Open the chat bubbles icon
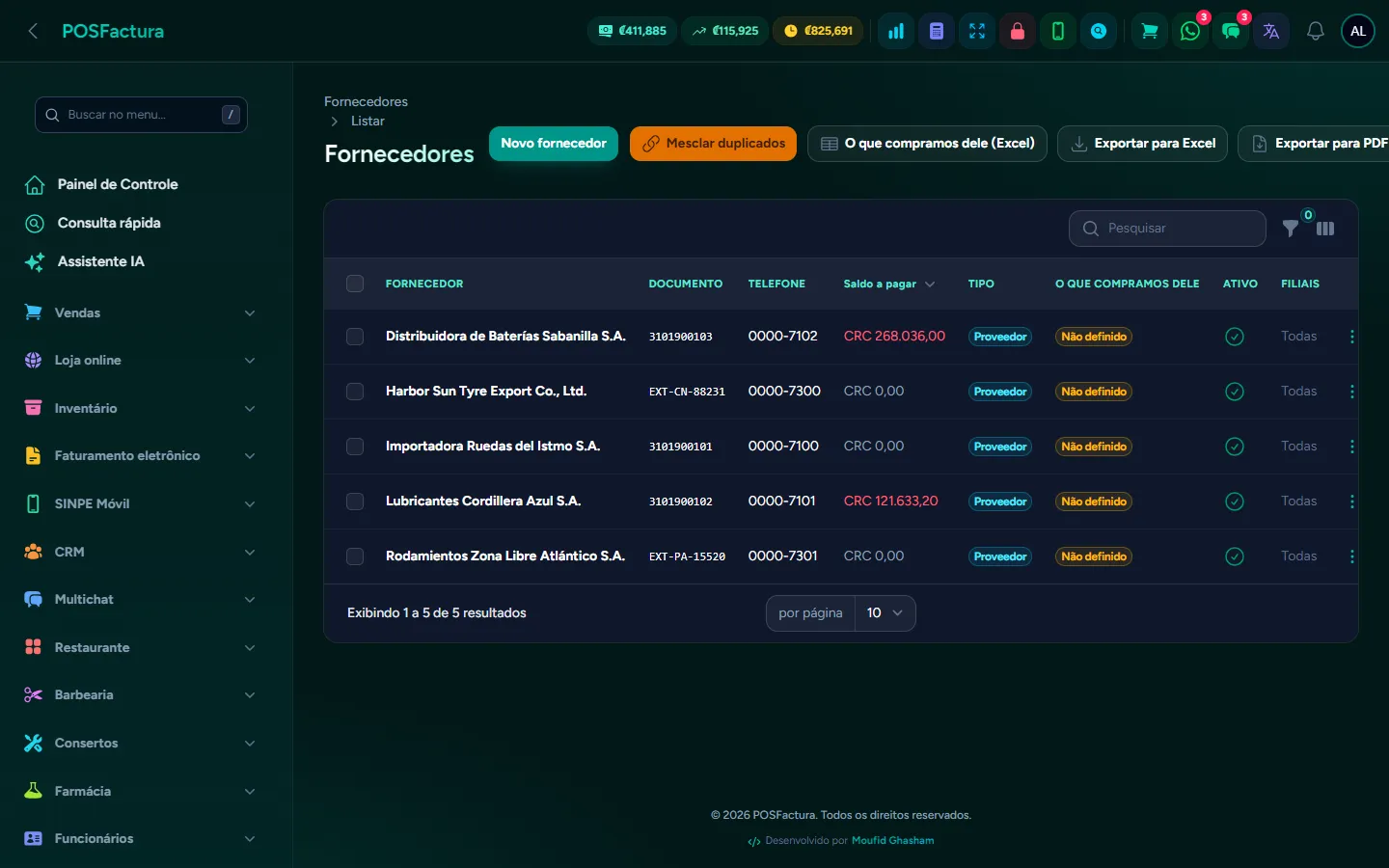 (x=1231, y=31)
